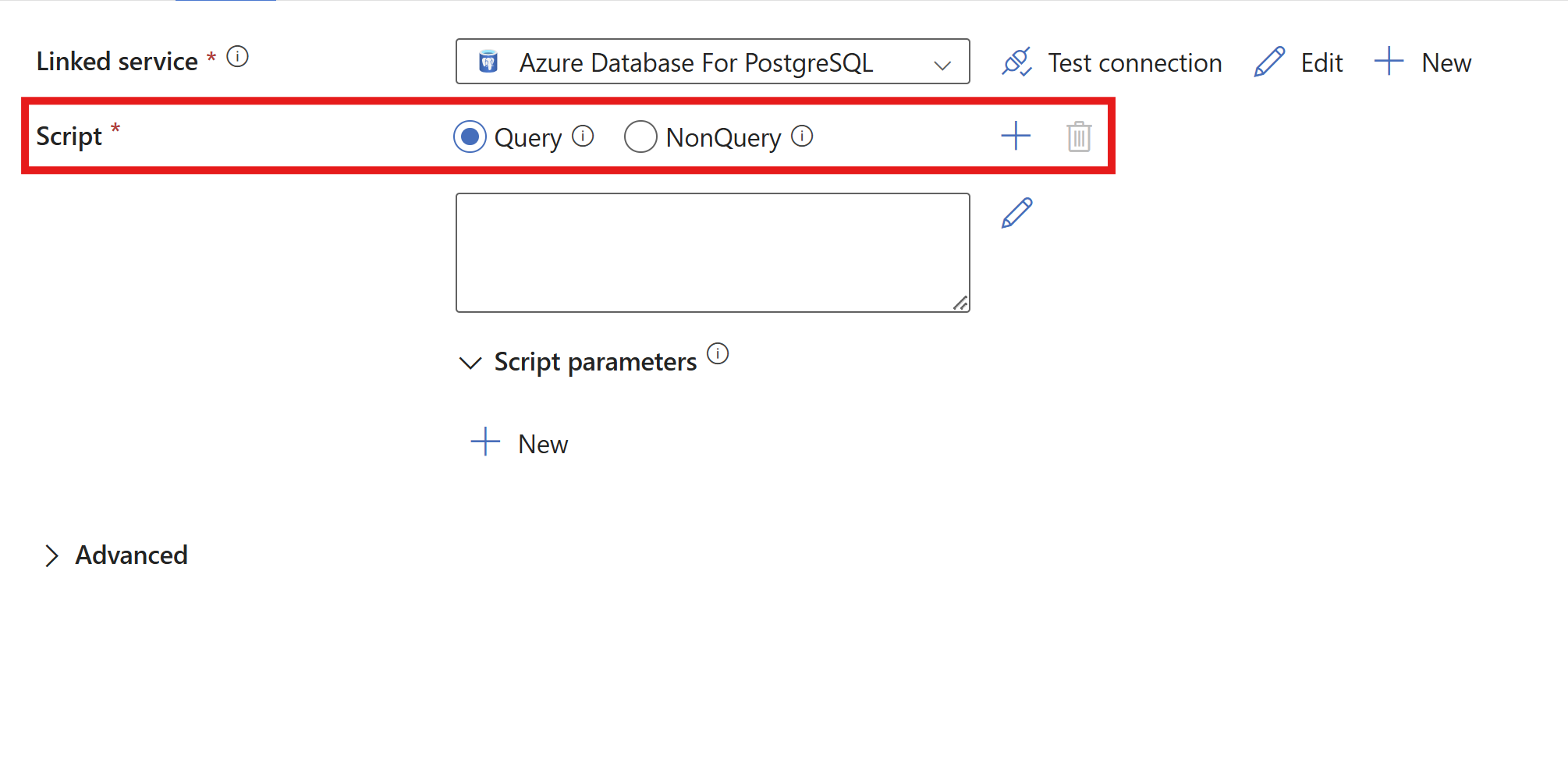The height and width of the screenshot is (766, 1568).
Task: Click the Linked service info icon
Action: (237, 57)
